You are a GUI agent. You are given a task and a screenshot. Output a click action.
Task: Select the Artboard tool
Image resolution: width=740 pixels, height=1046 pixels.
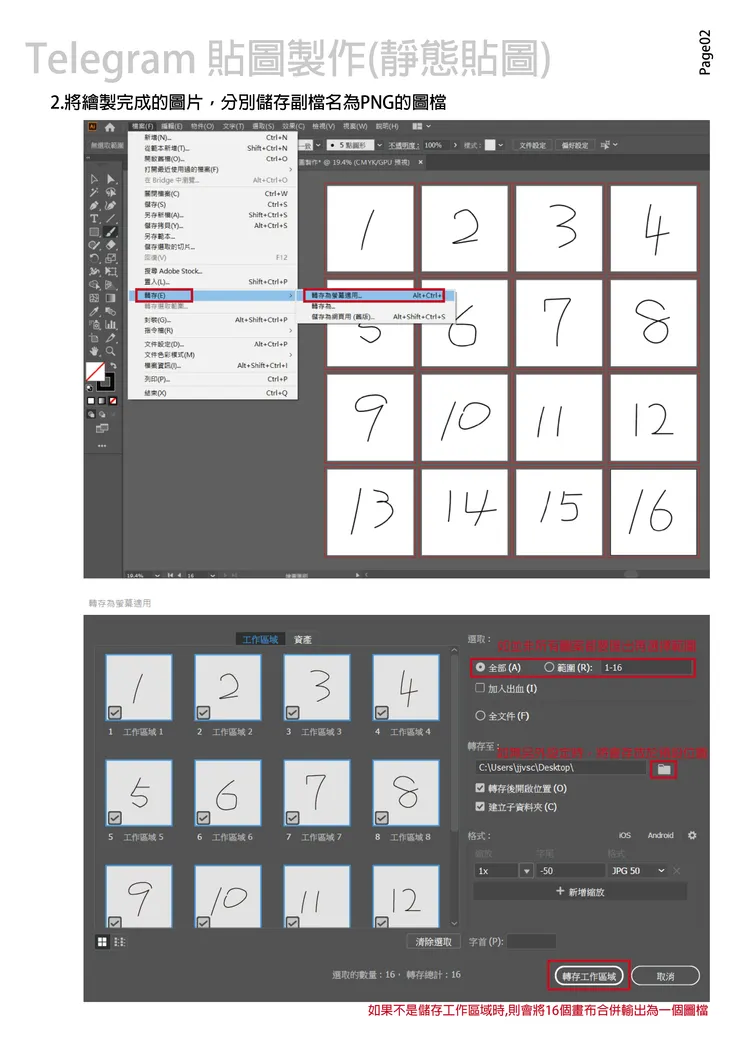94,338
